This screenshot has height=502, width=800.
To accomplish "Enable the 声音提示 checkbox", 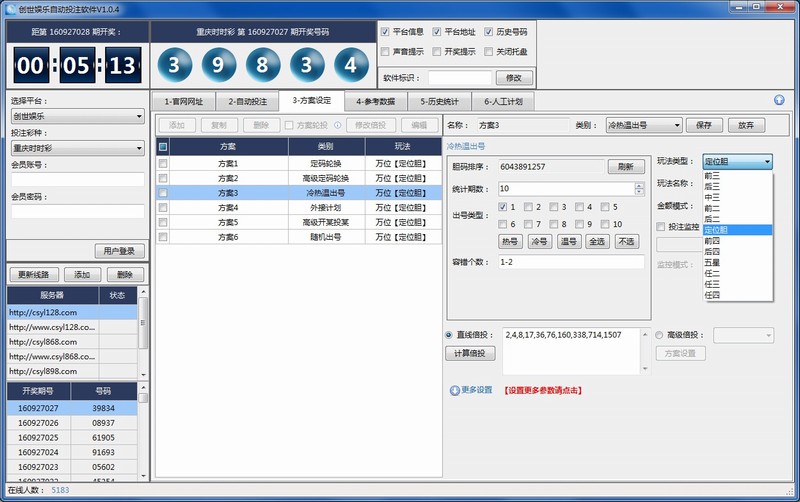I will click(x=386, y=51).
